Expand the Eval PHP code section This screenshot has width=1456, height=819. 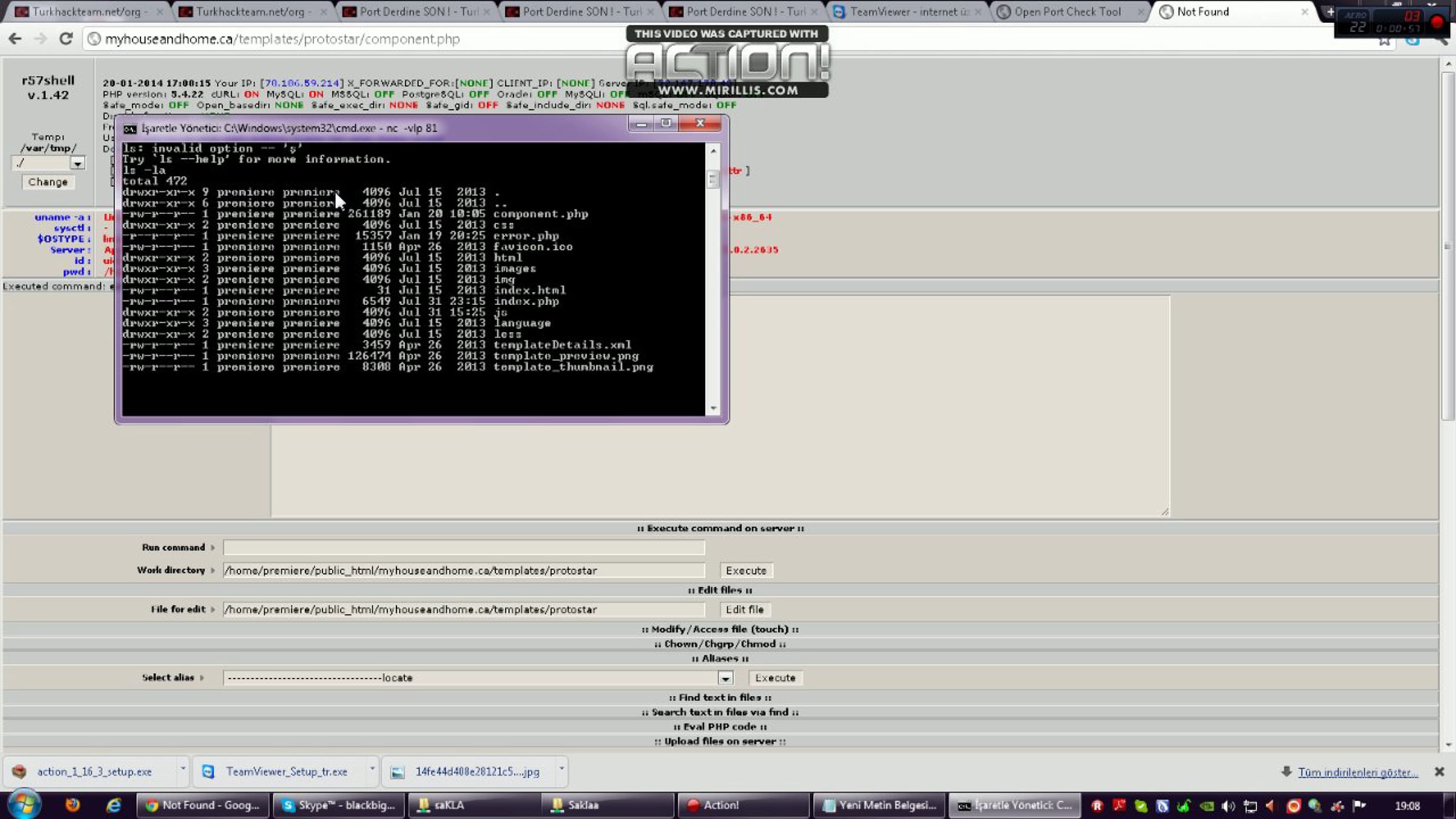[720, 727]
